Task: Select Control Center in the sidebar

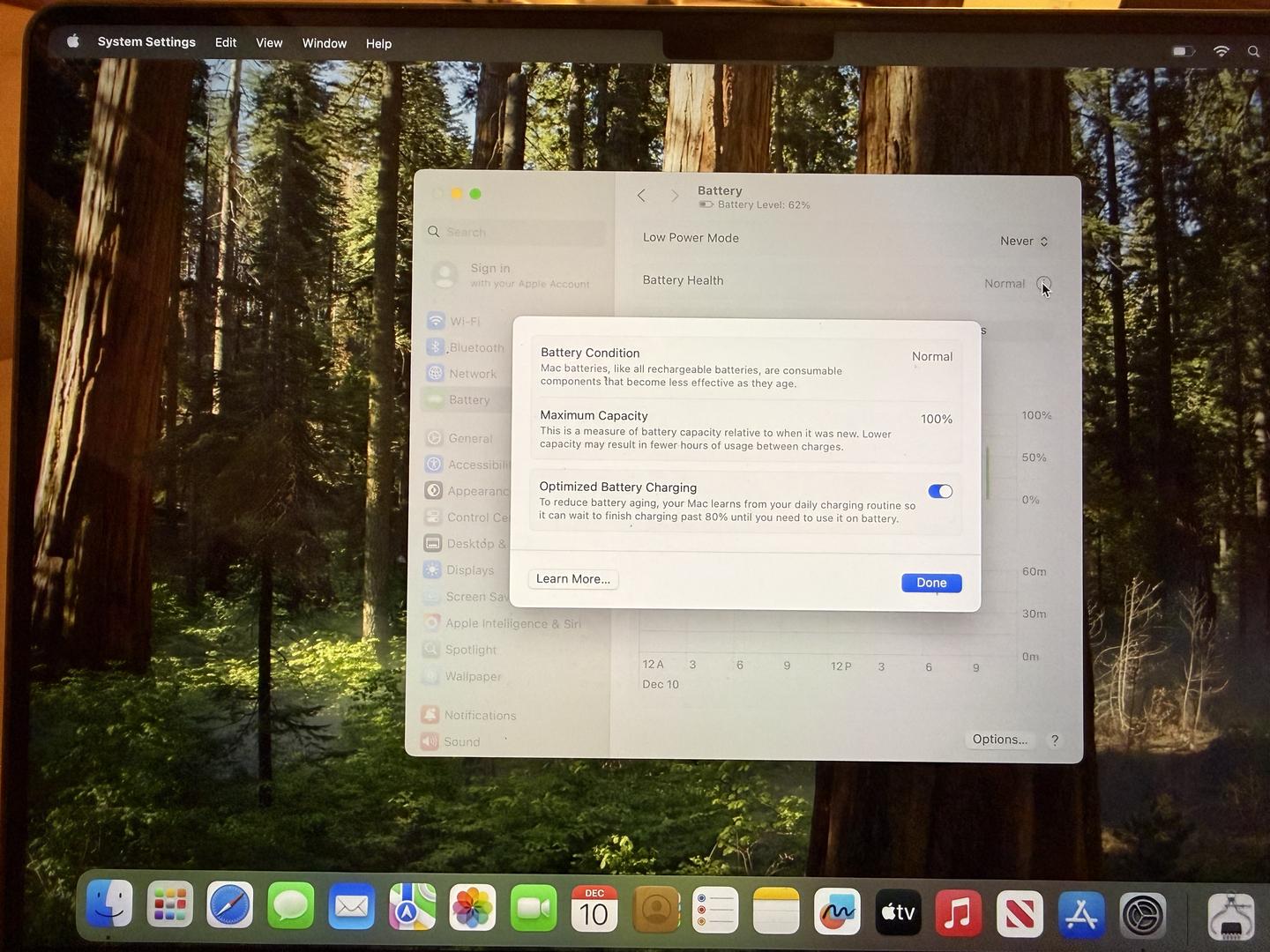Action: pos(467,517)
